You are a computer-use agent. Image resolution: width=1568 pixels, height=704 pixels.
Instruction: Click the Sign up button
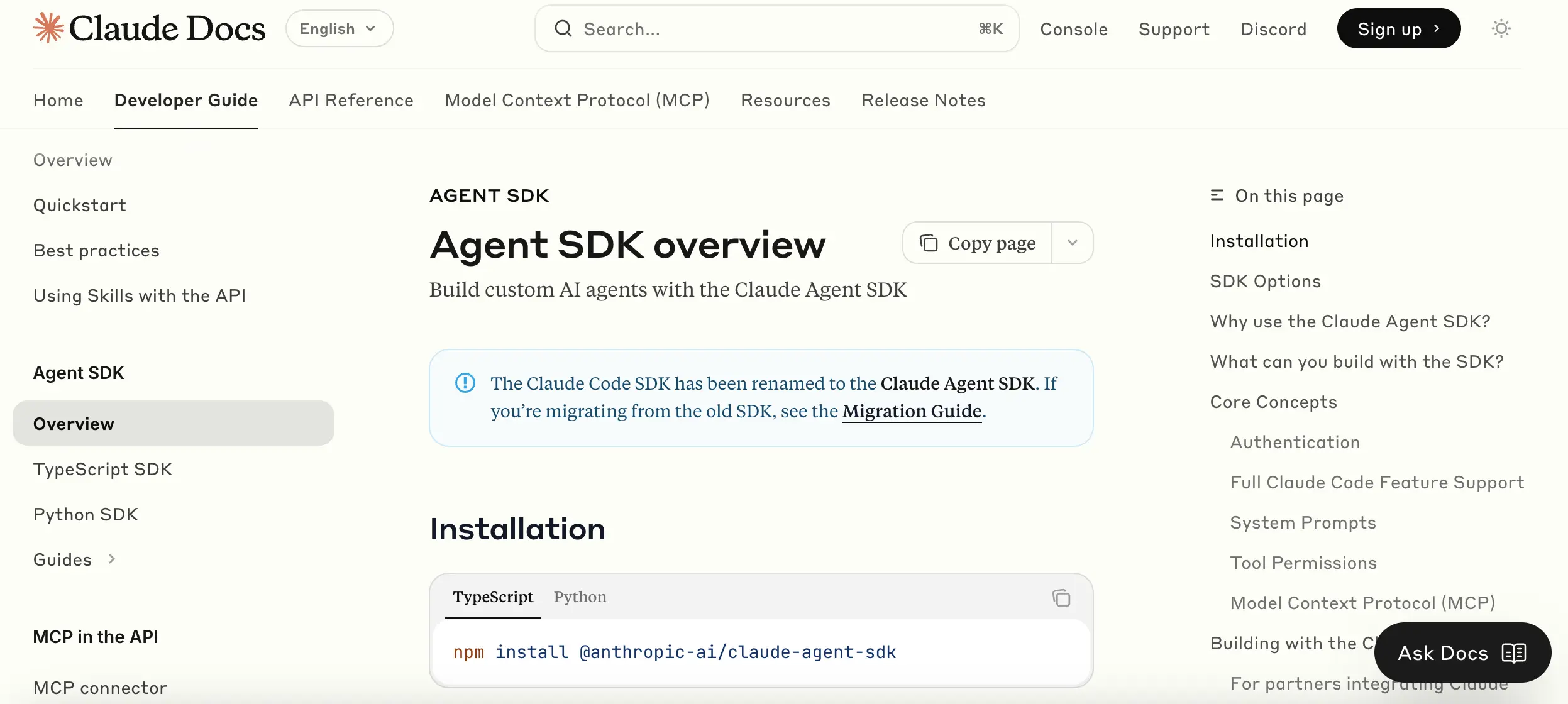(1398, 28)
